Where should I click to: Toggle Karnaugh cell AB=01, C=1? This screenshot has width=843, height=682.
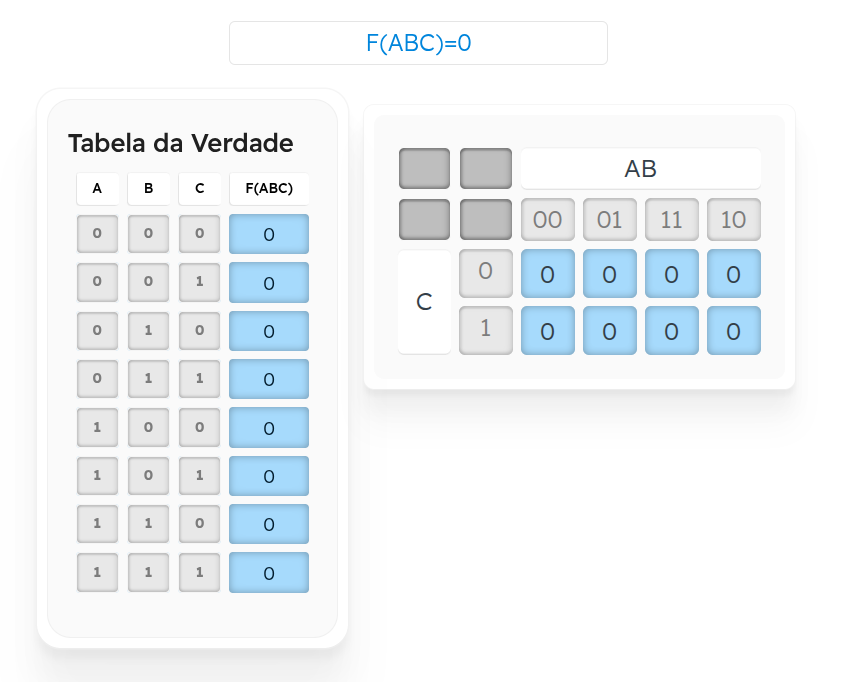pyautogui.click(x=610, y=331)
